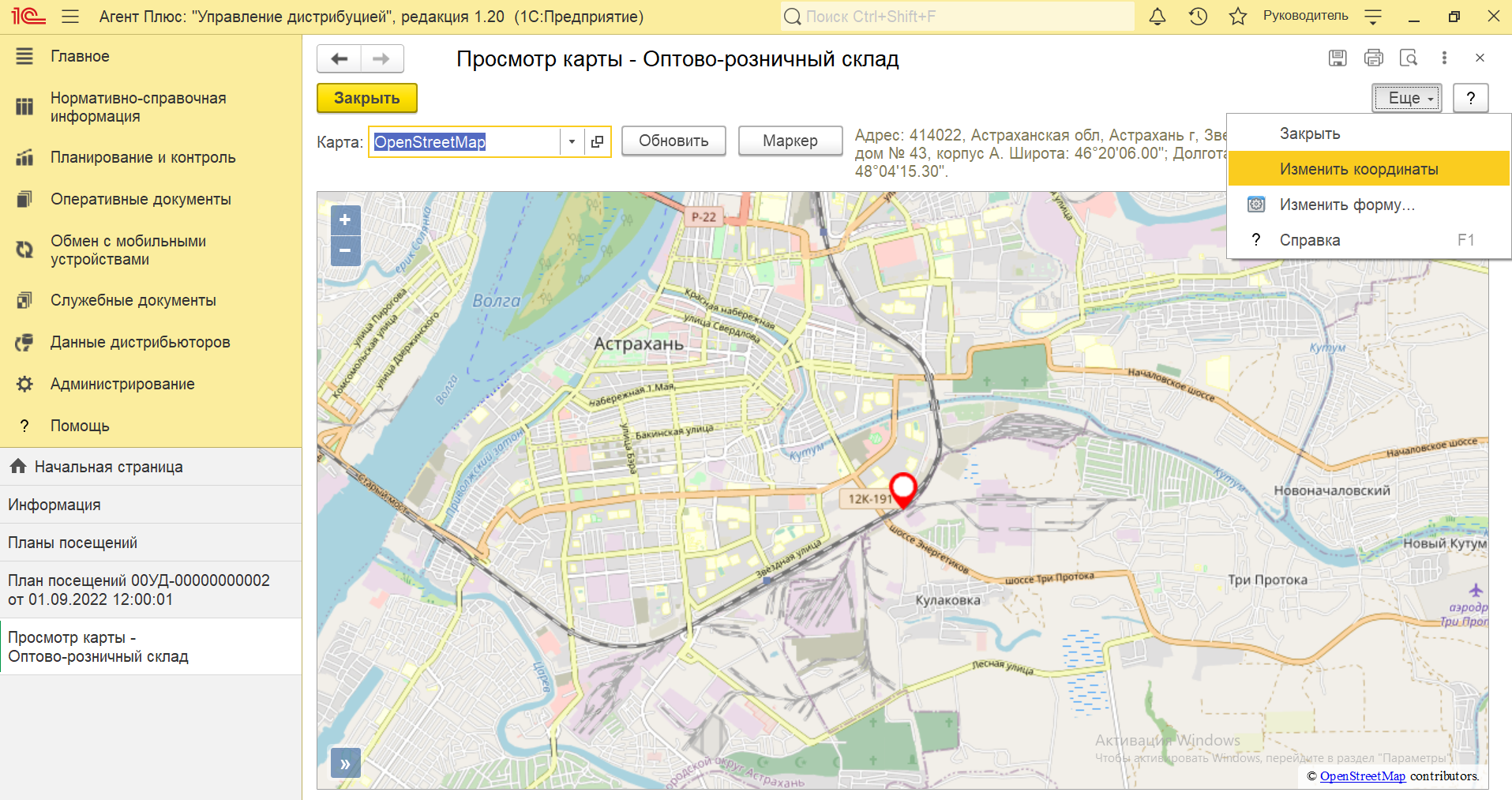Open help with question mark button
The image size is (1512, 800).
(1470, 98)
